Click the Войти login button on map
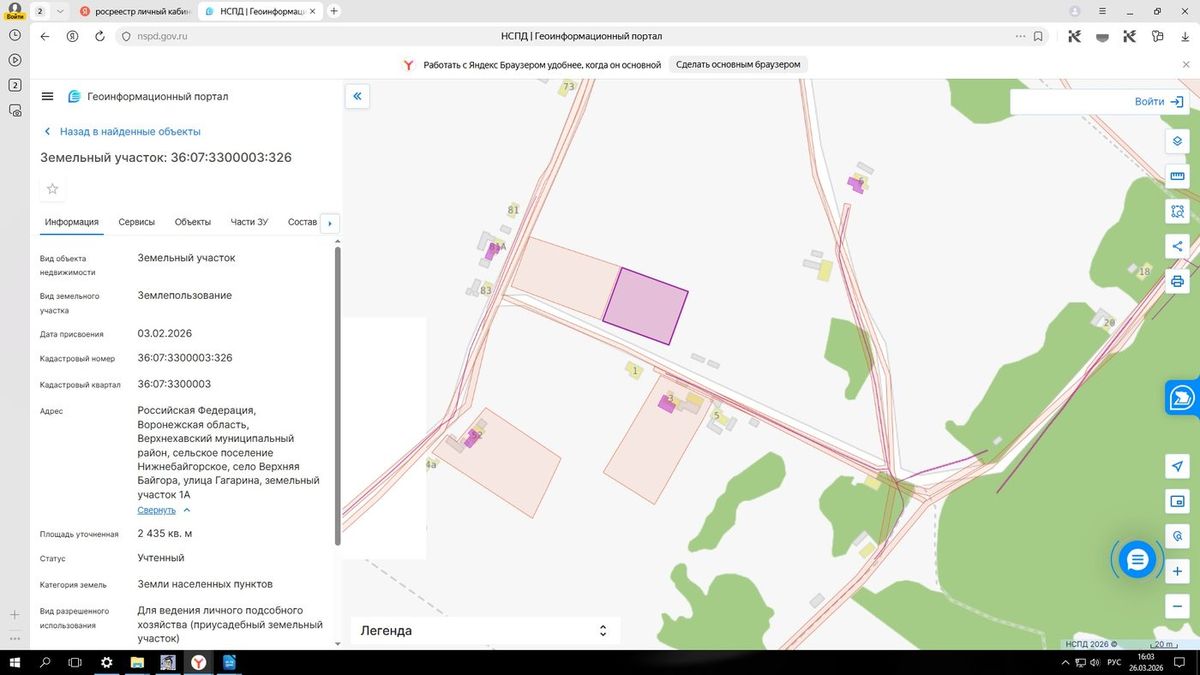 1158,102
